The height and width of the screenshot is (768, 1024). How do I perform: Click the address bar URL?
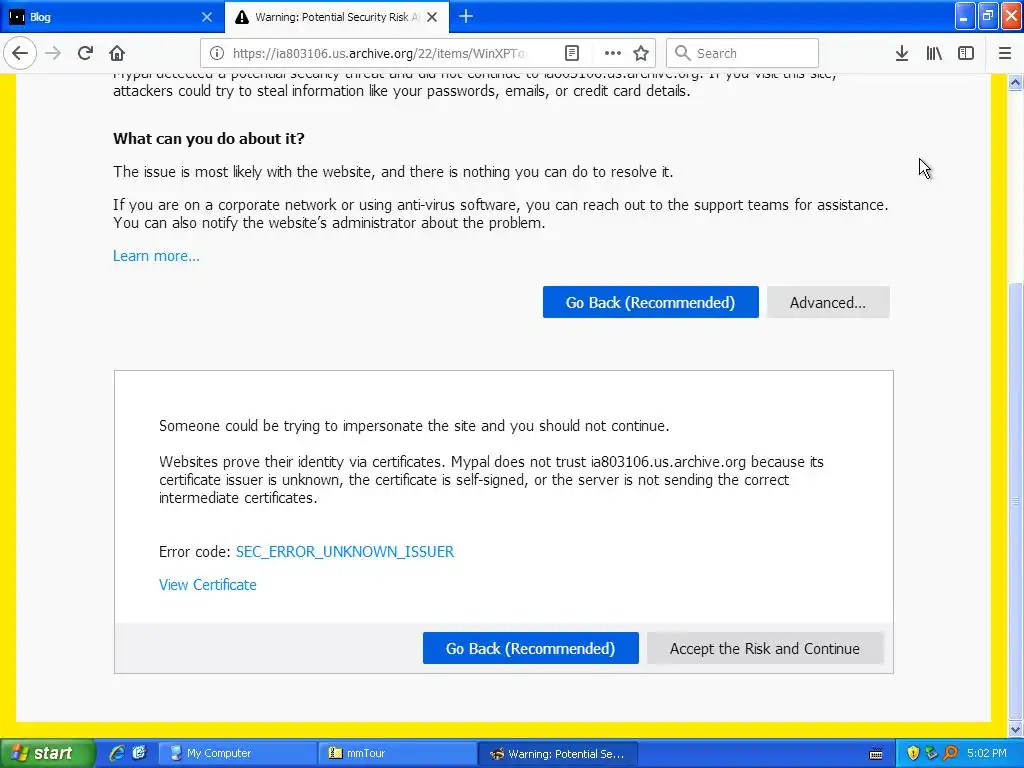point(379,53)
